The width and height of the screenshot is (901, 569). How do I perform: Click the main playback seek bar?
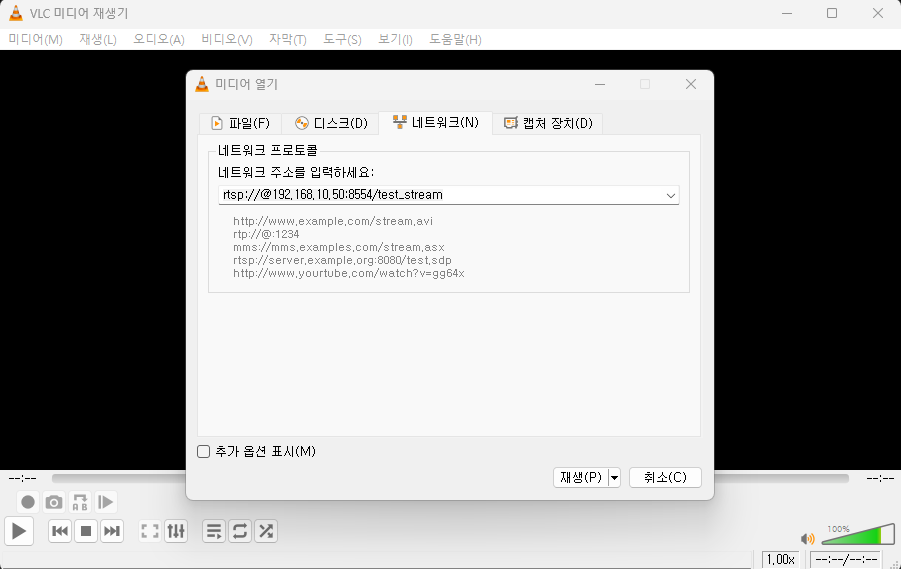click(x=450, y=478)
